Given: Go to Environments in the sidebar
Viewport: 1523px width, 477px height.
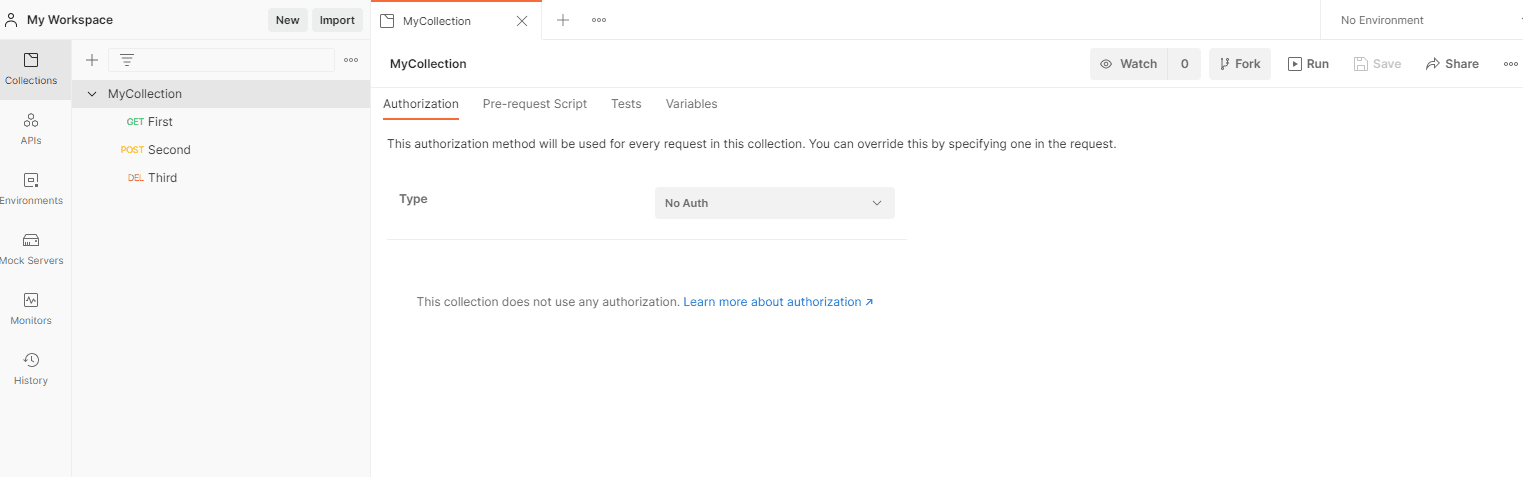Looking at the screenshot, I should [31, 188].
